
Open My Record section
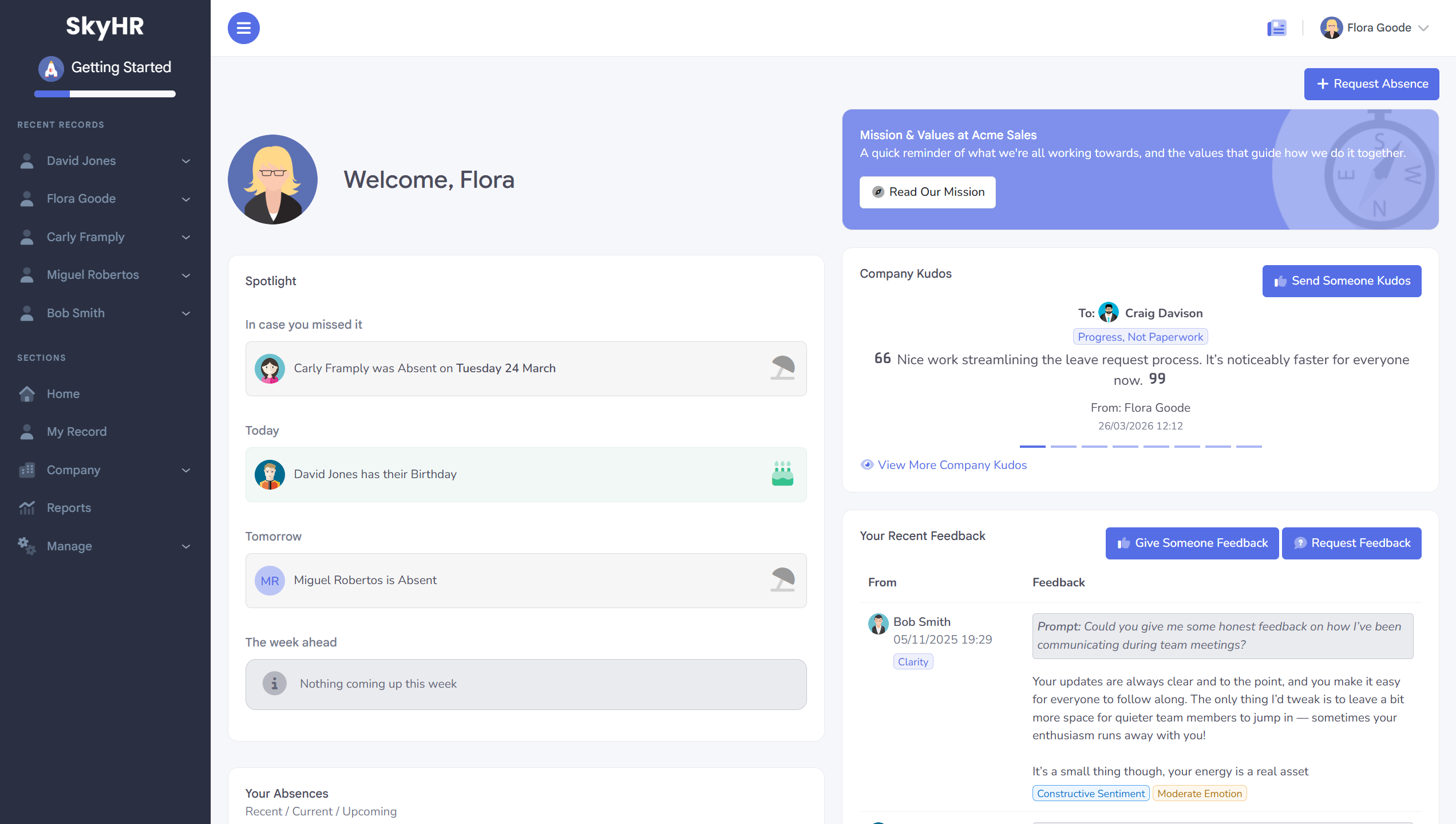(77, 432)
